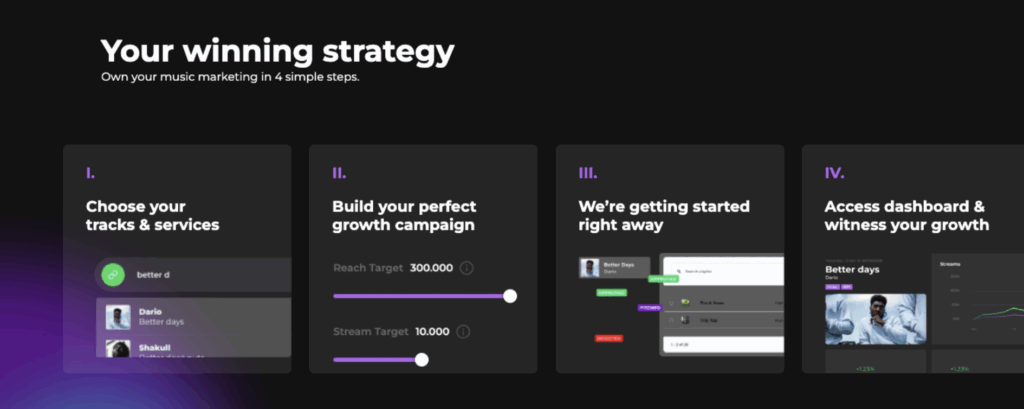
Task: Click the info icon next to Stream Target
Action: (463, 332)
